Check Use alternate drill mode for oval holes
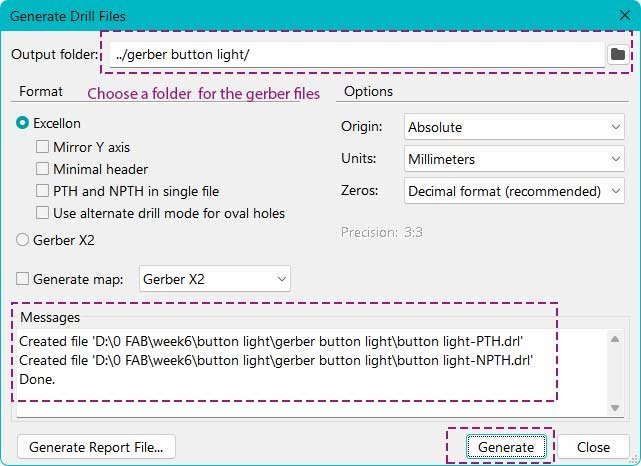 click(x=42, y=213)
